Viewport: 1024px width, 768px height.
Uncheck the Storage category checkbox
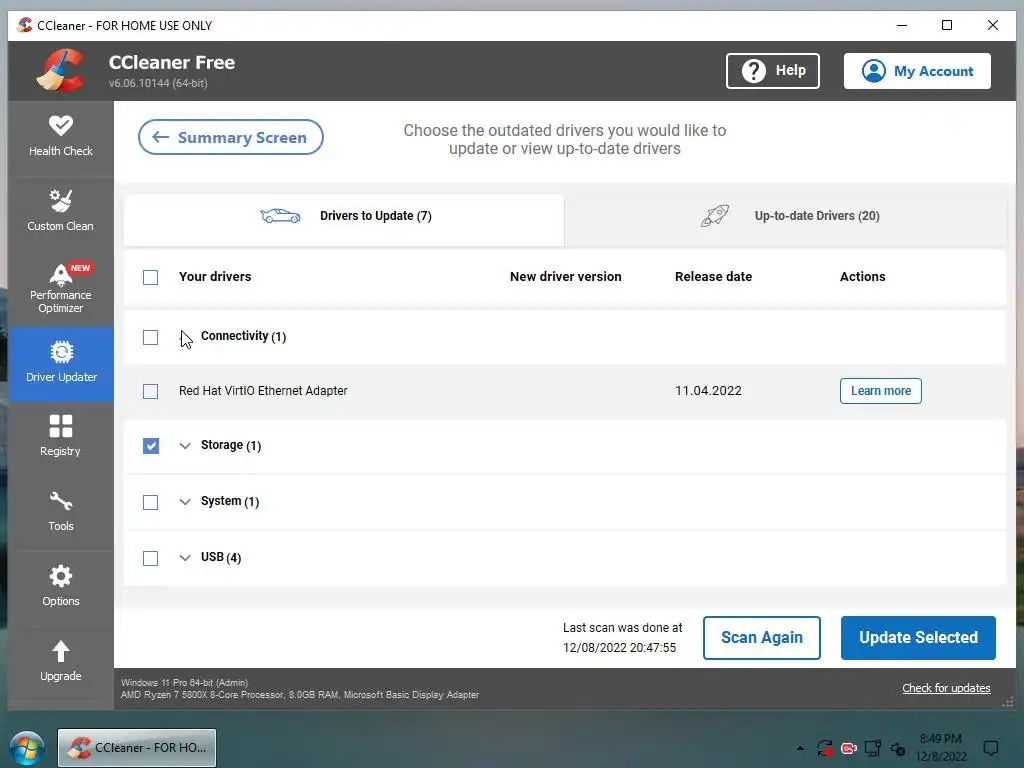tap(150, 445)
